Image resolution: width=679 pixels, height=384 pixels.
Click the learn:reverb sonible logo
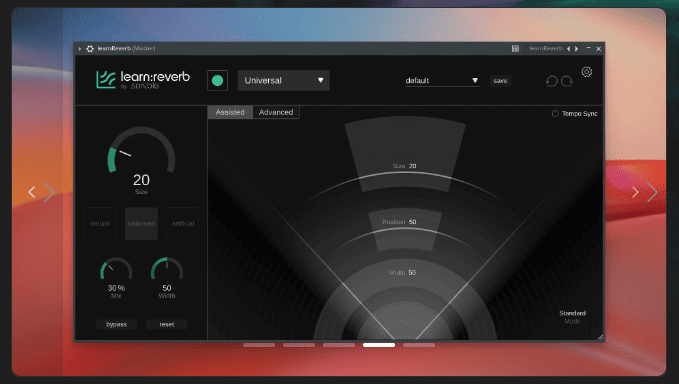pos(143,80)
